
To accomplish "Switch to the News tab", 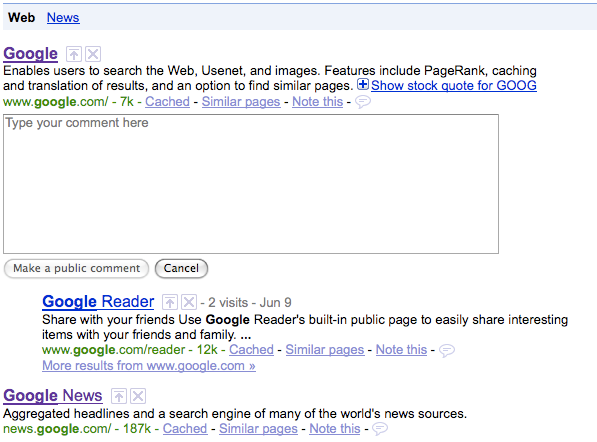I will pyautogui.click(x=63, y=18).
